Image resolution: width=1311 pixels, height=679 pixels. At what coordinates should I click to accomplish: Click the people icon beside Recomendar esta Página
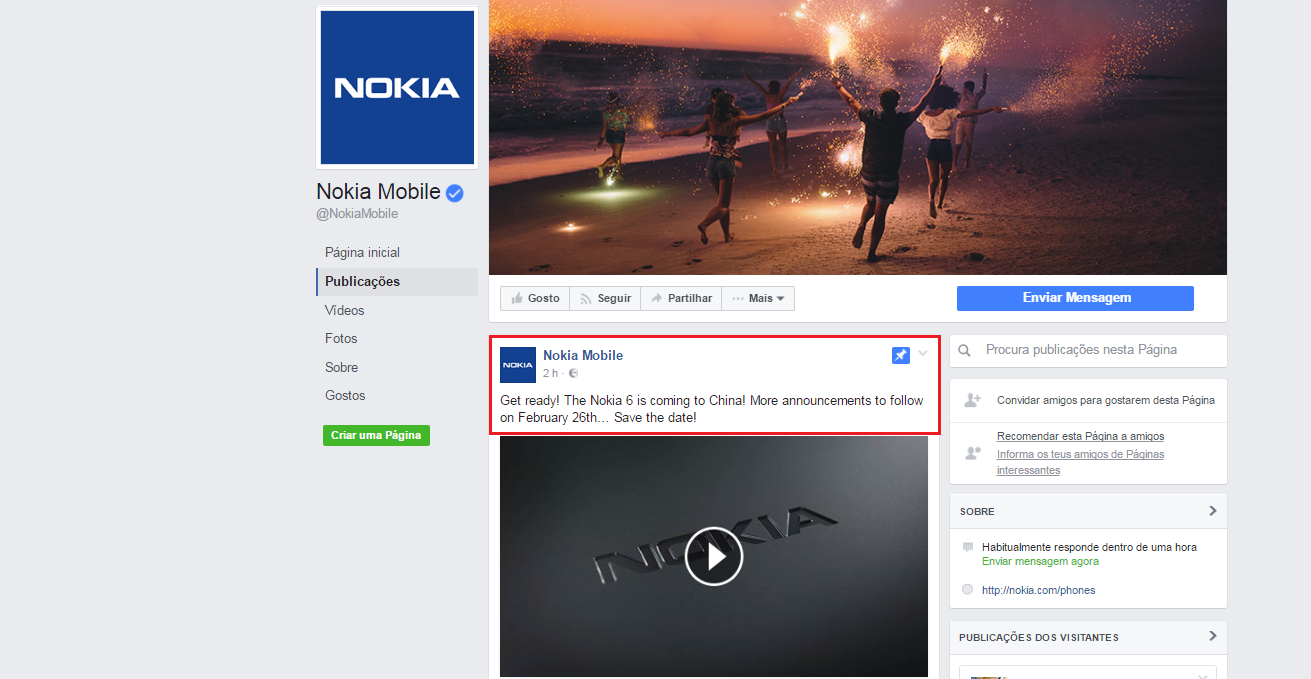(972, 453)
